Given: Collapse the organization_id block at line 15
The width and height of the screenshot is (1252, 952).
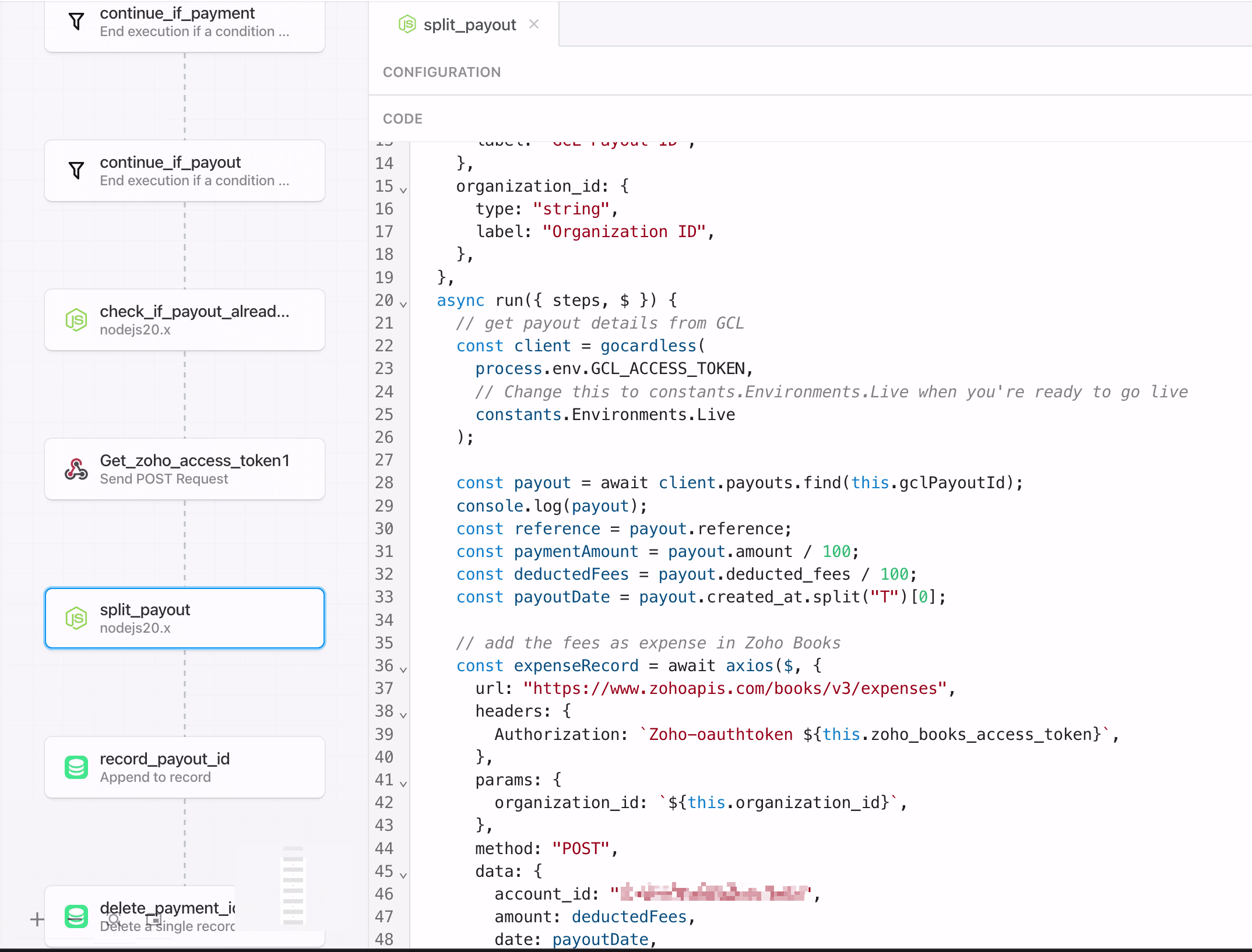Looking at the screenshot, I should coord(403,190).
